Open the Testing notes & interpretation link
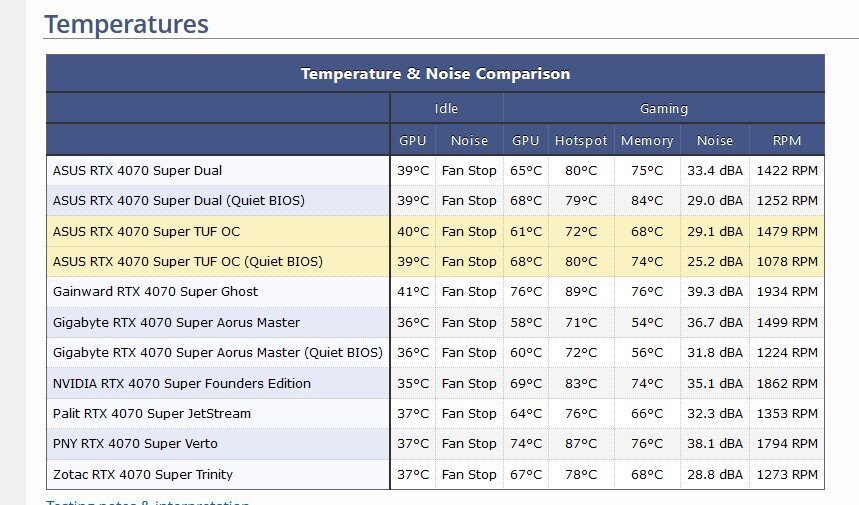Image resolution: width=859 pixels, height=505 pixels. 148,502
